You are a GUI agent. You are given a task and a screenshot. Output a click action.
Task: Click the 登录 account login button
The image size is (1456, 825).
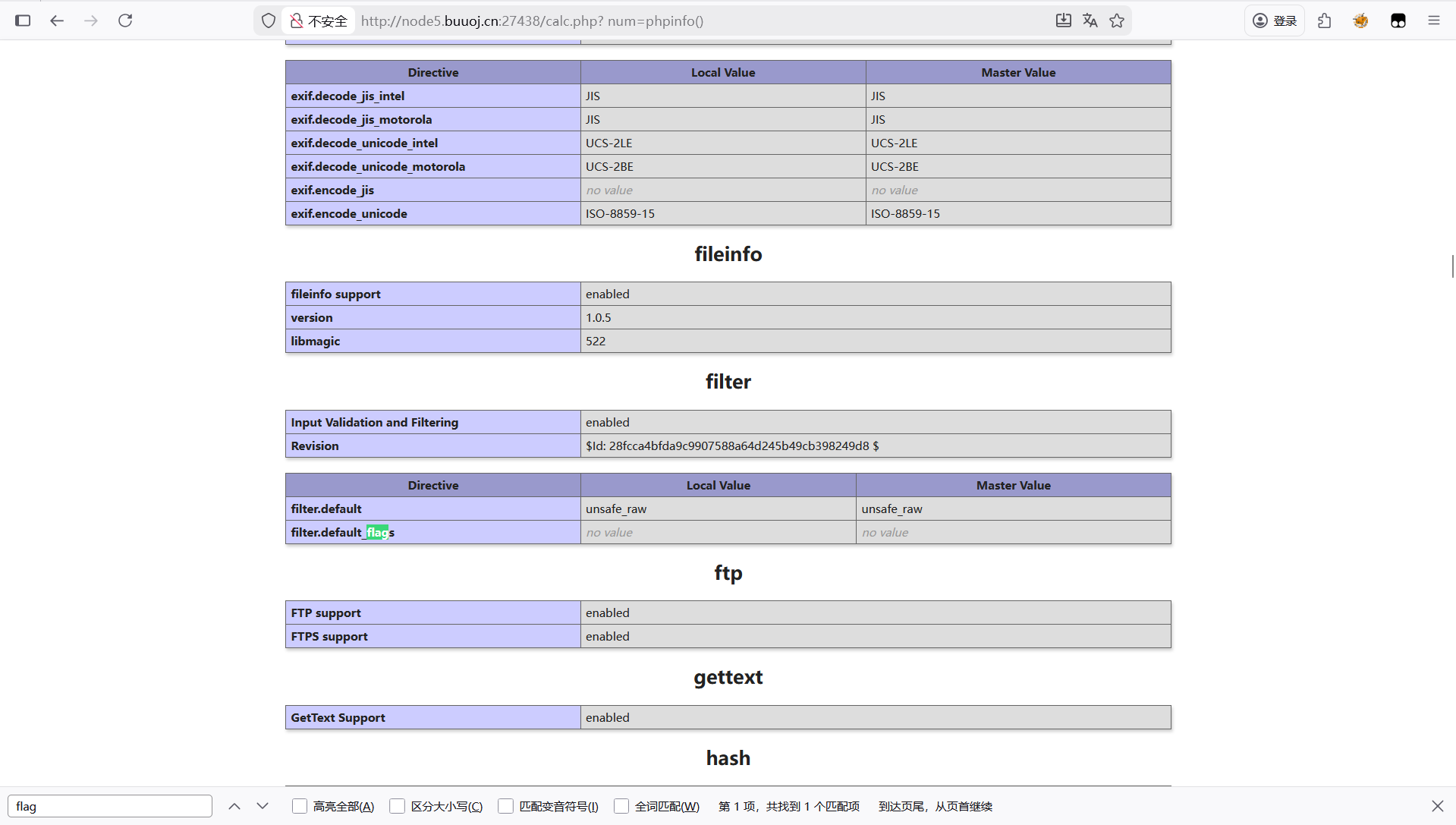[1275, 20]
